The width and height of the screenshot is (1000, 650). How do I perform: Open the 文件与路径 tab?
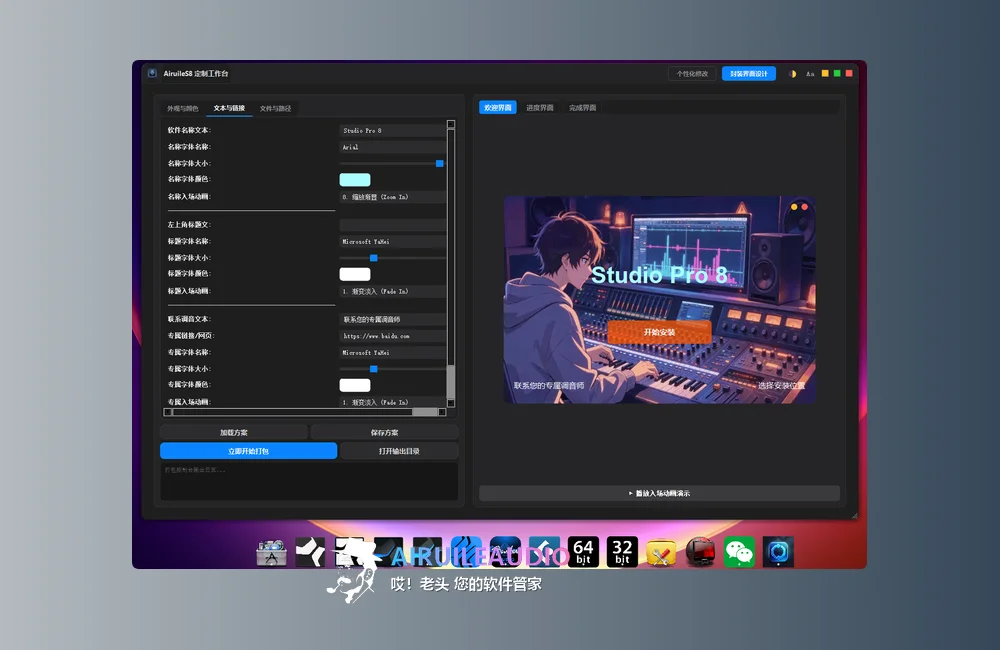point(276,108)
